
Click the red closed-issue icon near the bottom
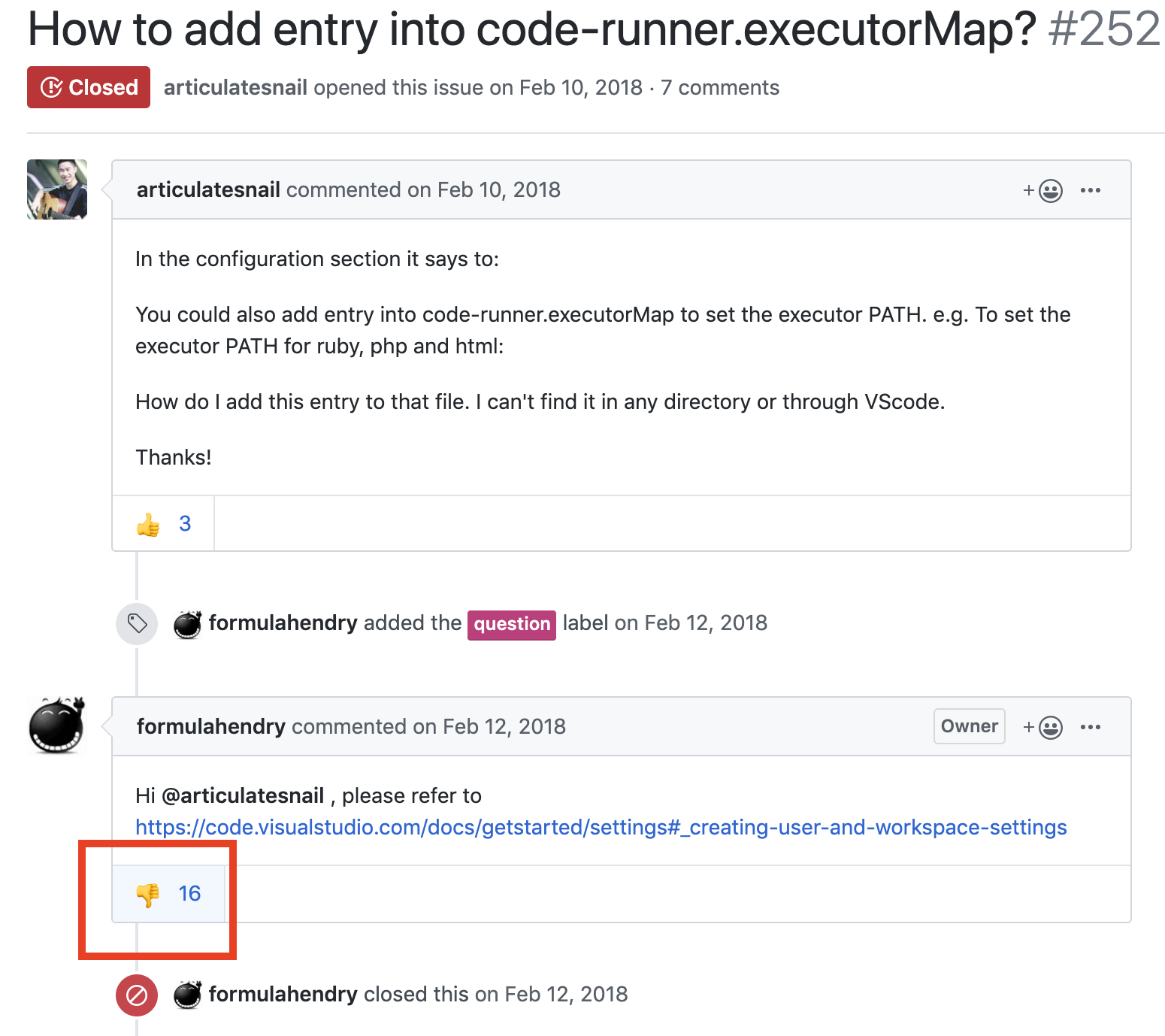pyautogui.click(x=136, y=994)
